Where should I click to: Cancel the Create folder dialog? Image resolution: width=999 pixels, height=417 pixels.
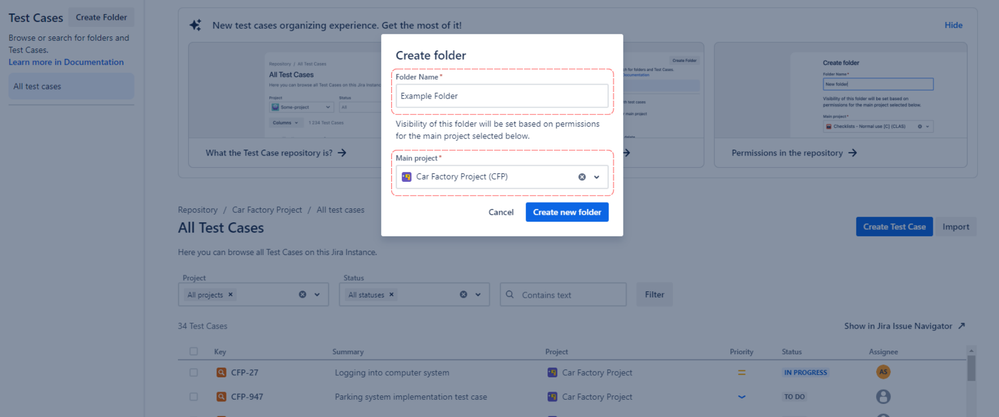(x=501, y=212)
